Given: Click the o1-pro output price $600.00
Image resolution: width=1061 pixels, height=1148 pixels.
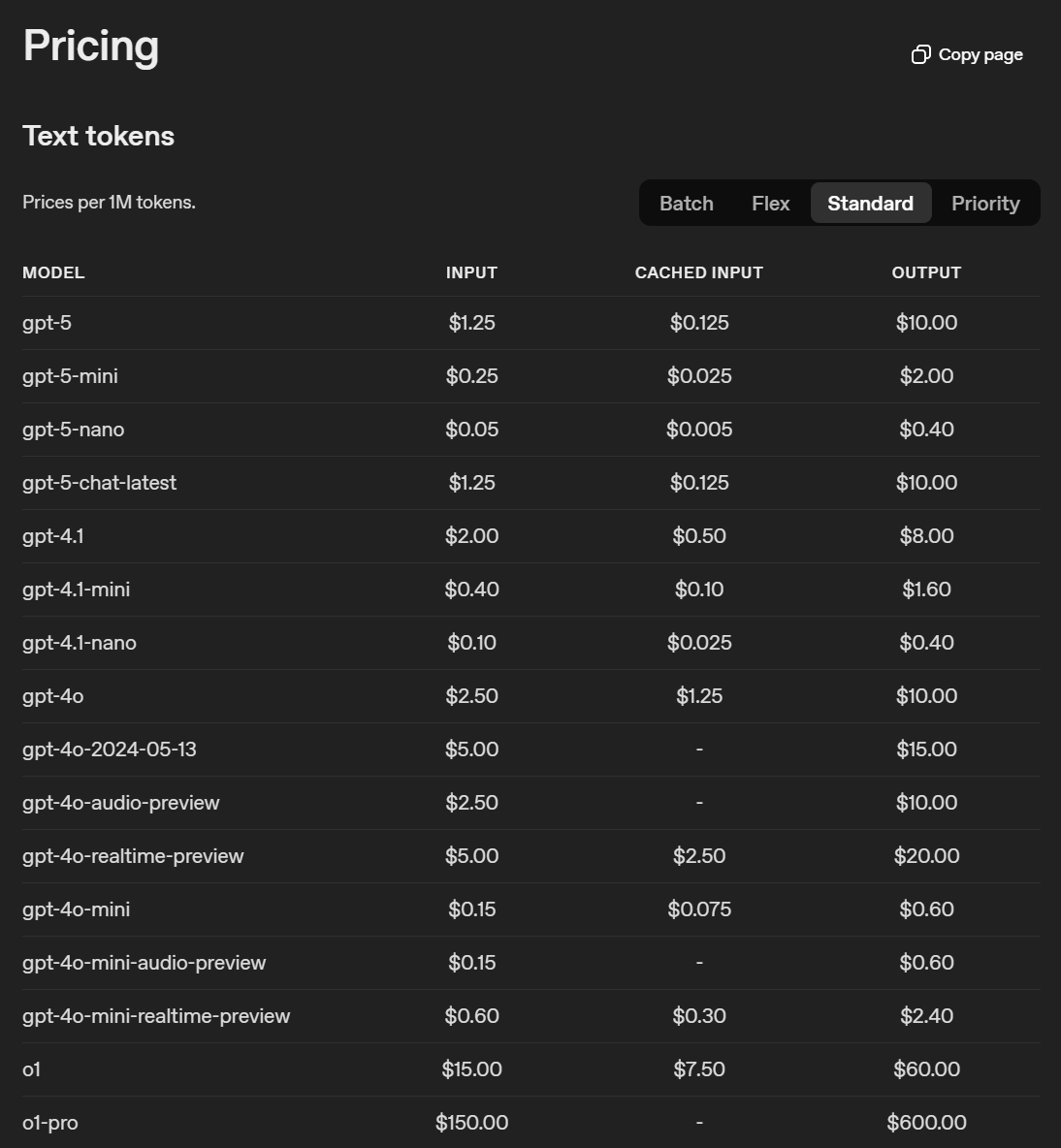Looking at the screenshot, I should pos(926,1123).
